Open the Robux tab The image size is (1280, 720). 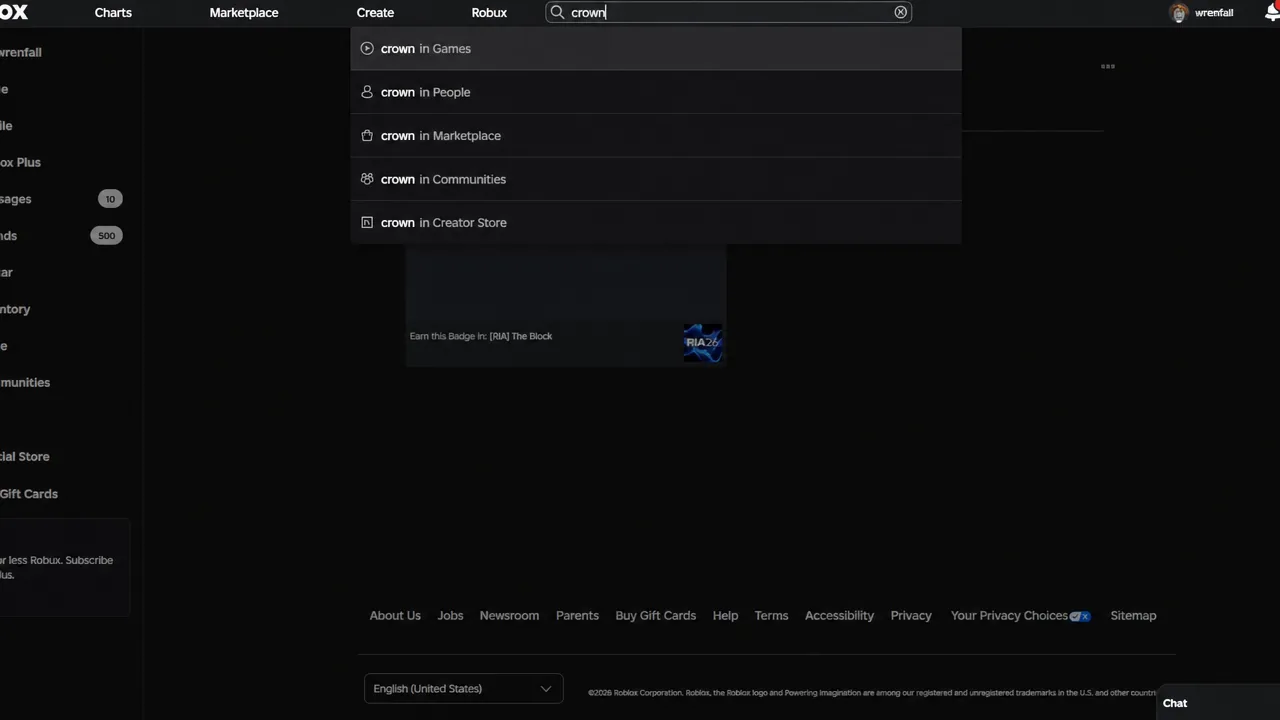[x=489, y=13]
